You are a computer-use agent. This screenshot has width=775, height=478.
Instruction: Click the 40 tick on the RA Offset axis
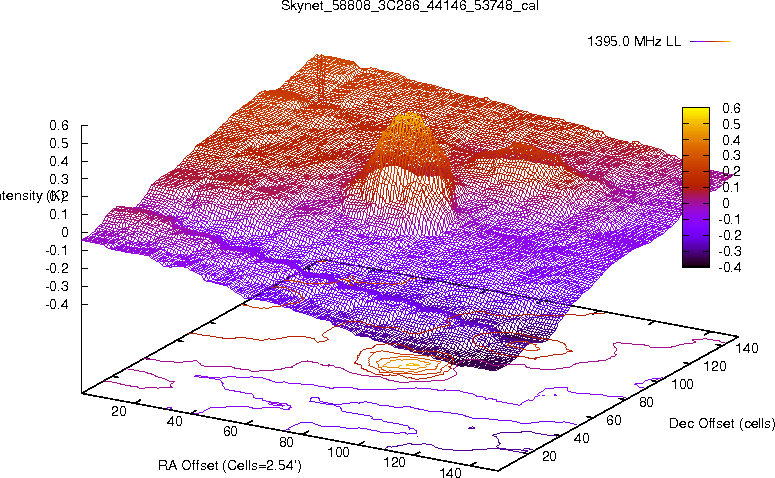[x=175, y=421]
